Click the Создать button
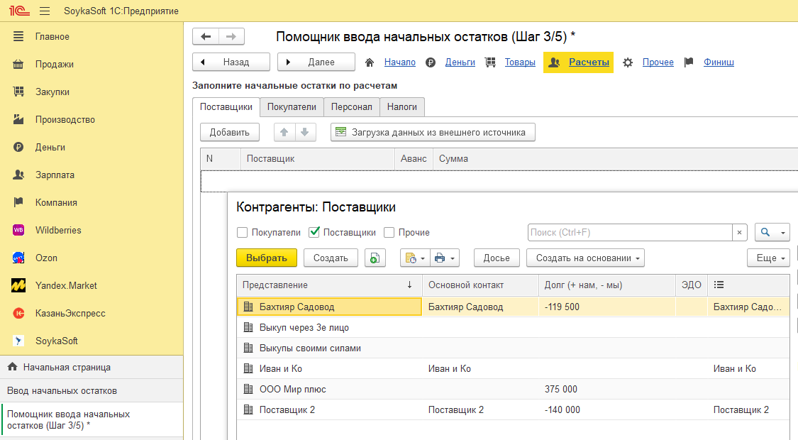798x440 pixels. pos(330,258)
